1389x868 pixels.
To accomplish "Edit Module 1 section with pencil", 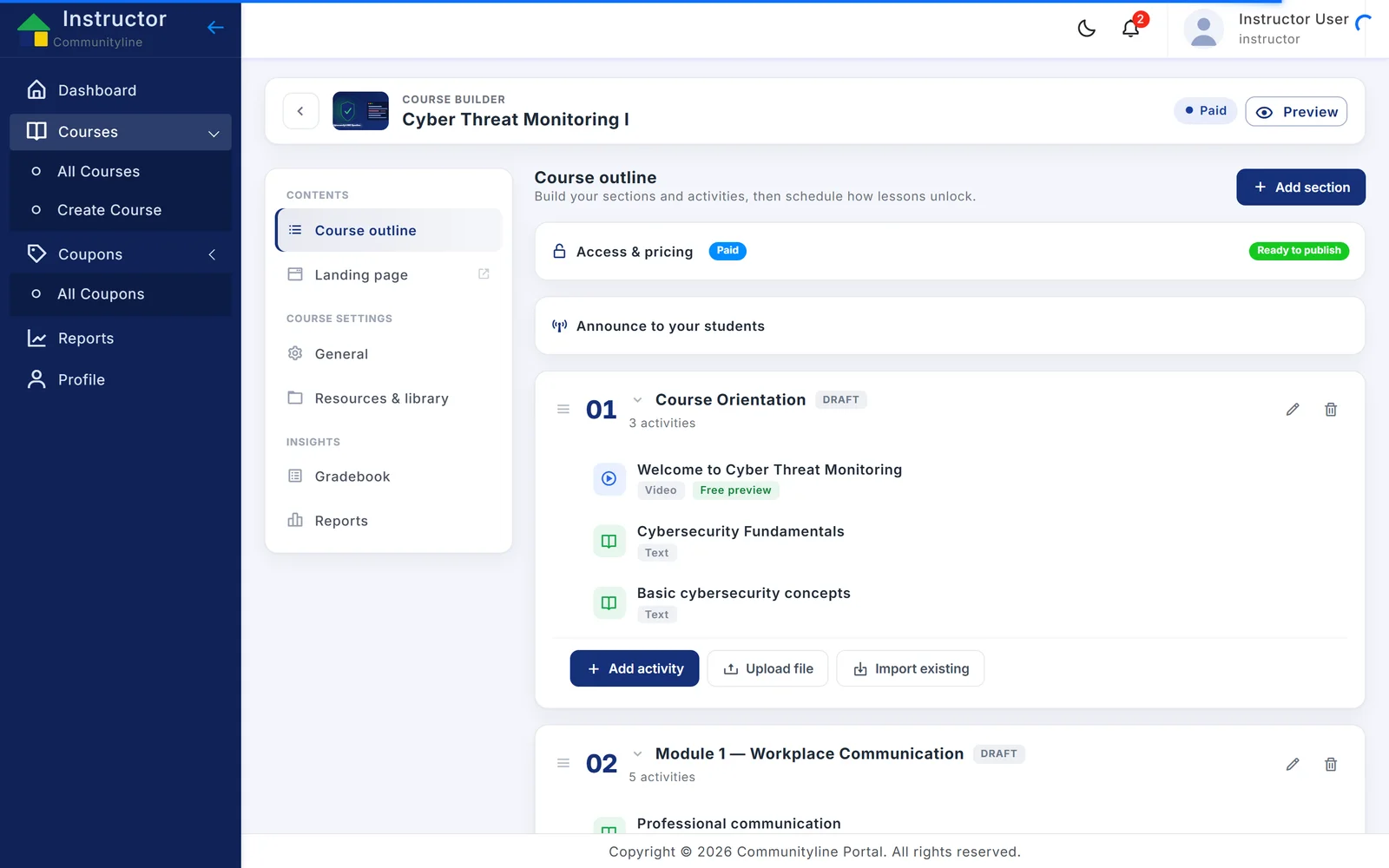I will [1293, 765].
